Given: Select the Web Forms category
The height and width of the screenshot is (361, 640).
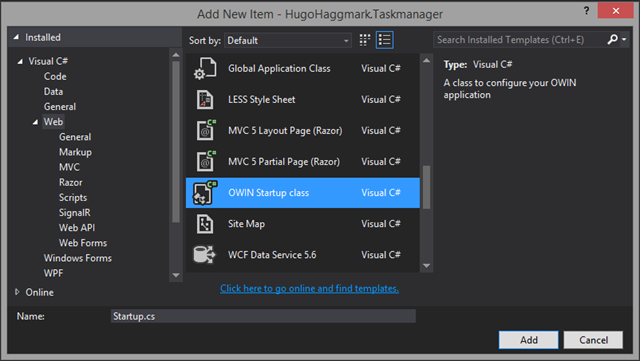Looking at the screenshot, I should click(x=83, y=243).
